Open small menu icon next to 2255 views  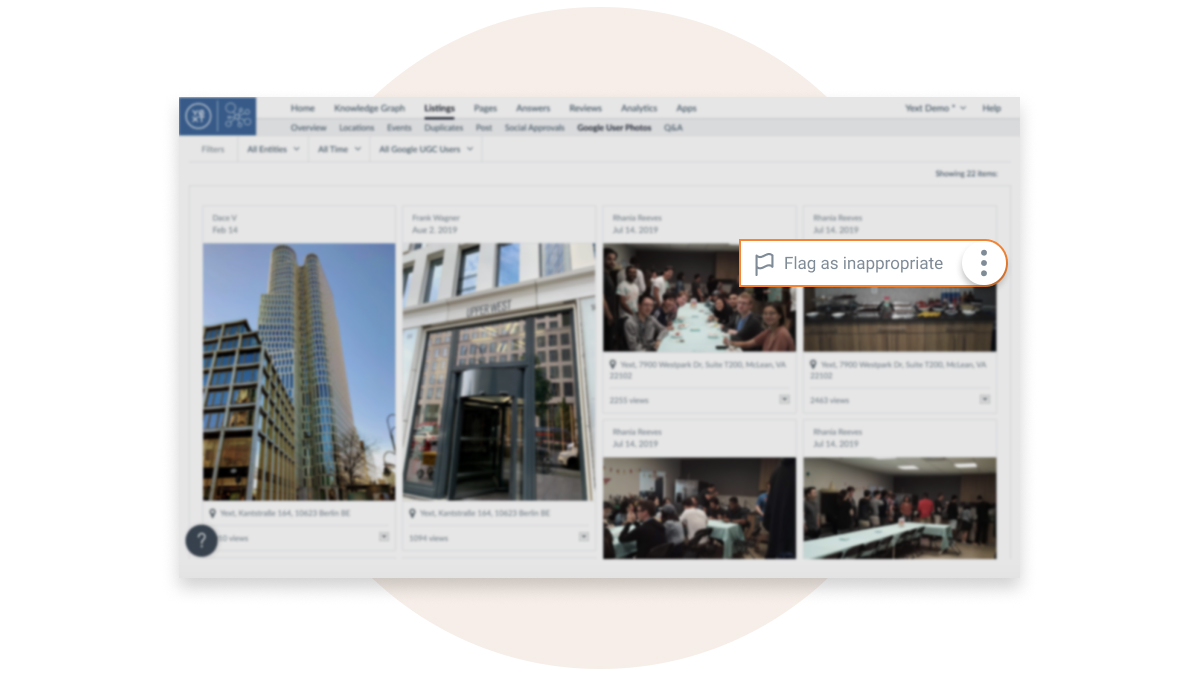(x=784, y=399)
